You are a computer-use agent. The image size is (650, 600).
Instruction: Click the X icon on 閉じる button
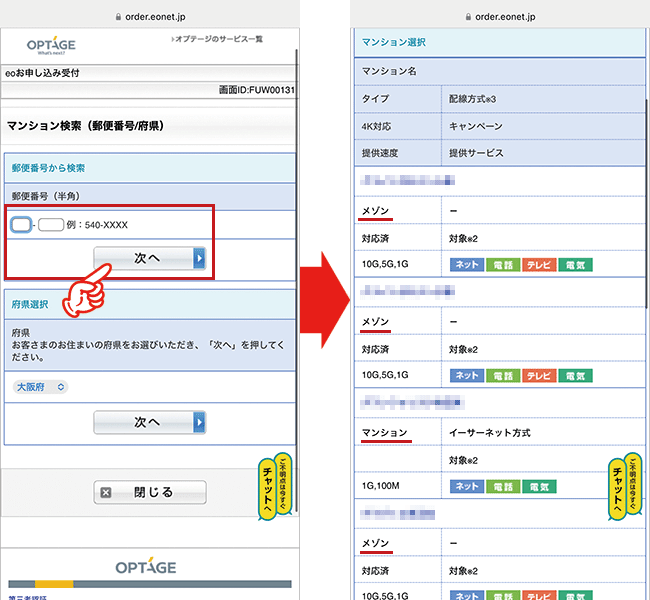click(x=106, y=493)
